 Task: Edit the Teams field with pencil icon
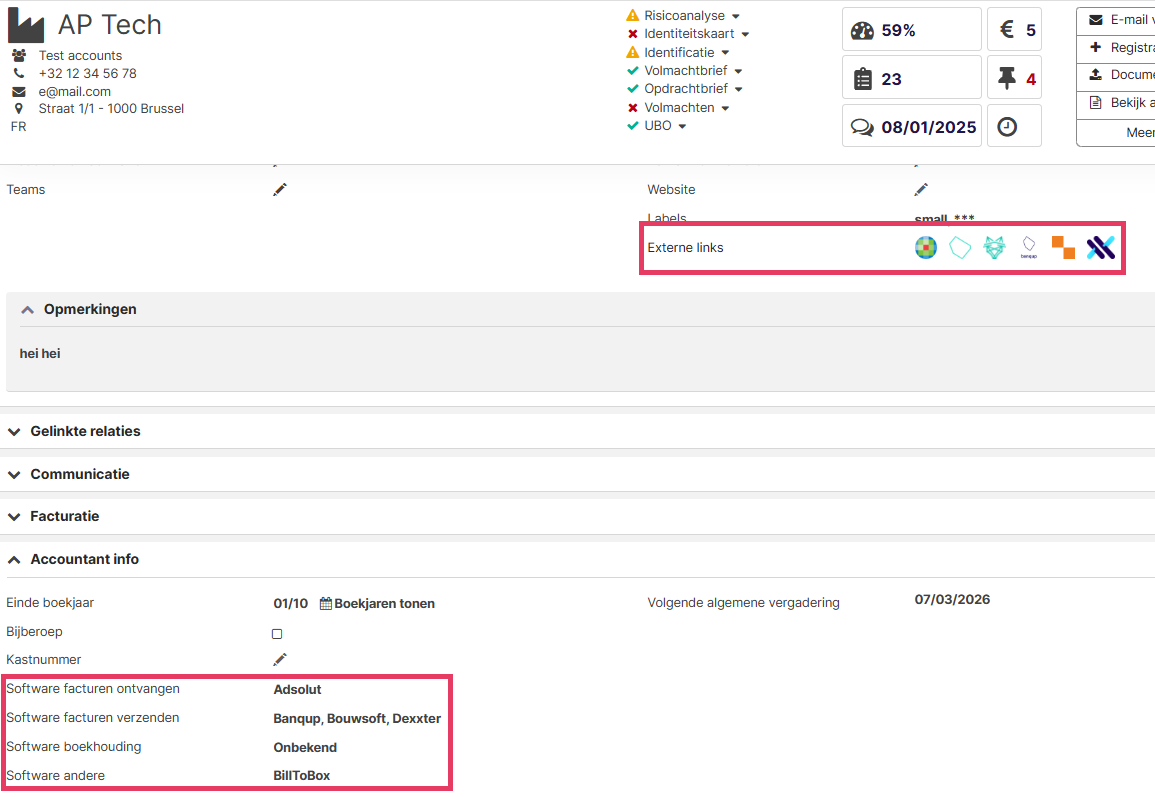tap(280, 189)
